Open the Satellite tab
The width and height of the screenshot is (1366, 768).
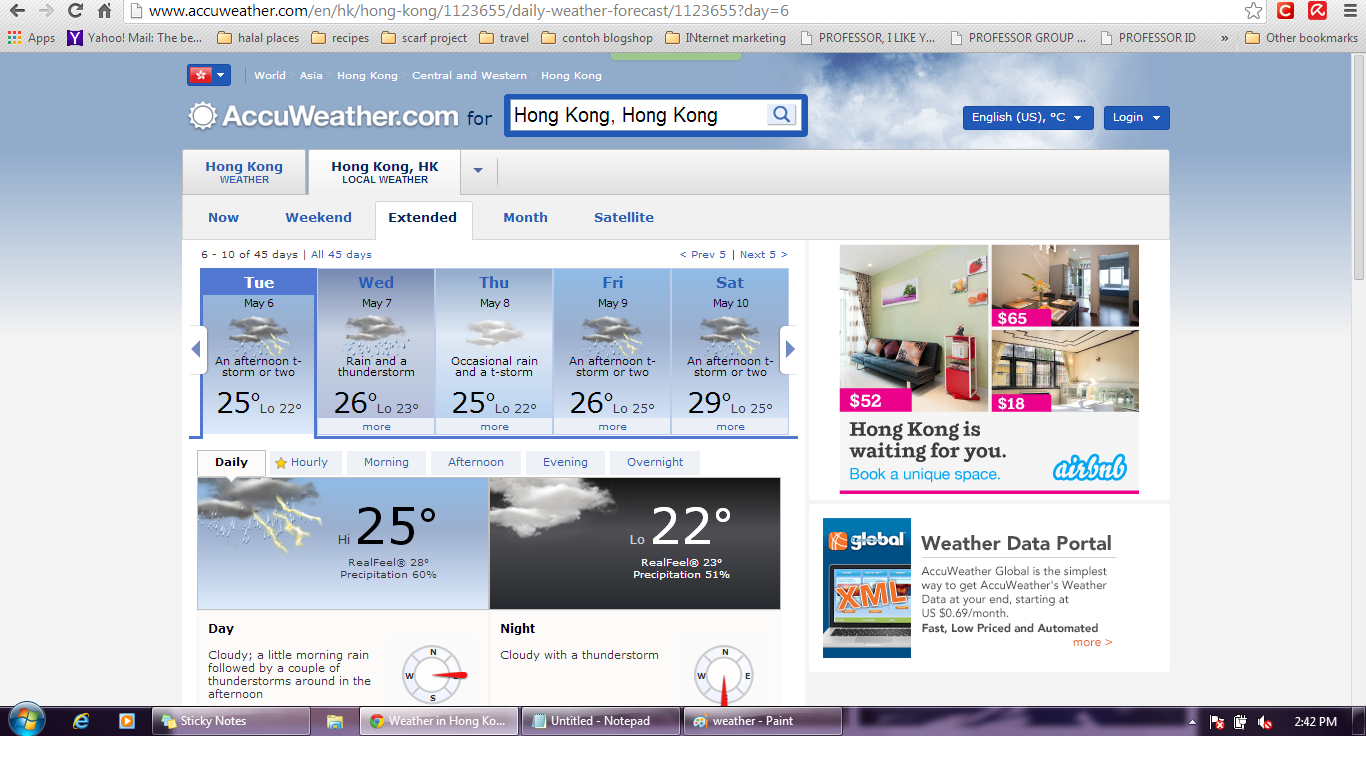tap(624, 217)
